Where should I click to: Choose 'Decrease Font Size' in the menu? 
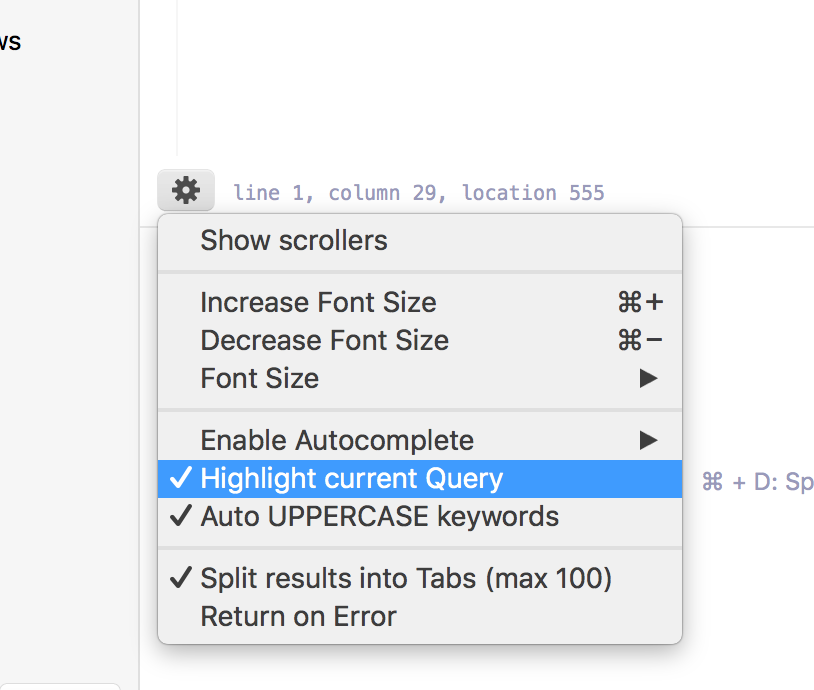tap(324, 340)
